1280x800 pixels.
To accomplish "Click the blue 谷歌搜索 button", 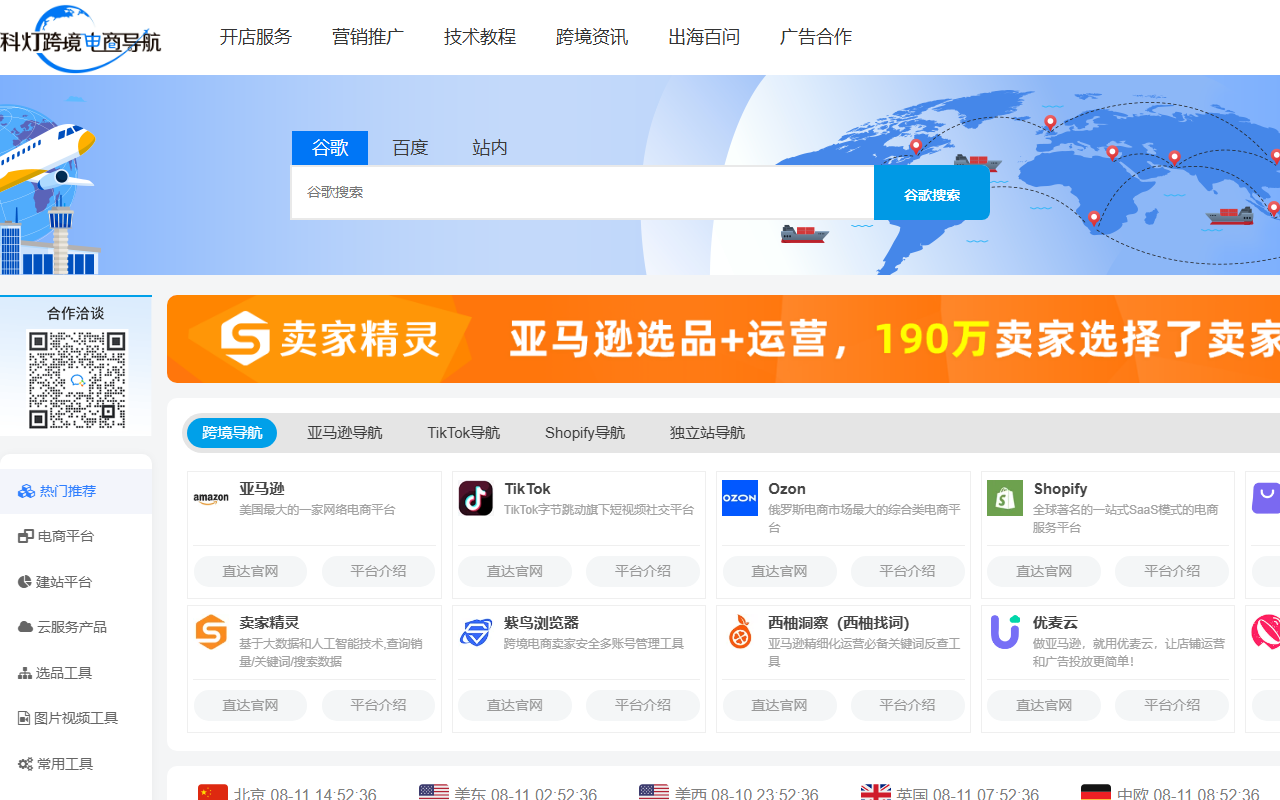I will tap(932, 193).
